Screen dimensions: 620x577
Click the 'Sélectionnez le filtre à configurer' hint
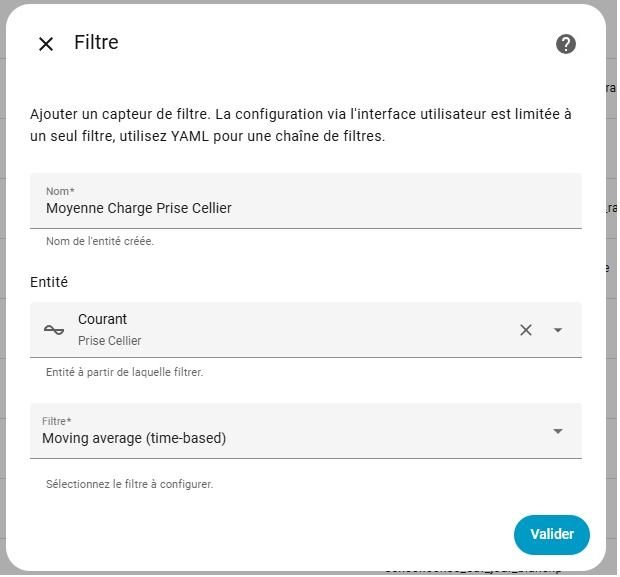129,484
